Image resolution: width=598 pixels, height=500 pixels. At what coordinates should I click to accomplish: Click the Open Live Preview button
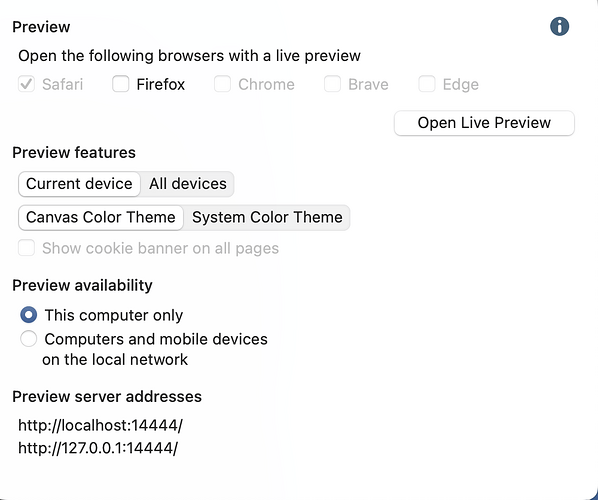click(x=484, y=123)
